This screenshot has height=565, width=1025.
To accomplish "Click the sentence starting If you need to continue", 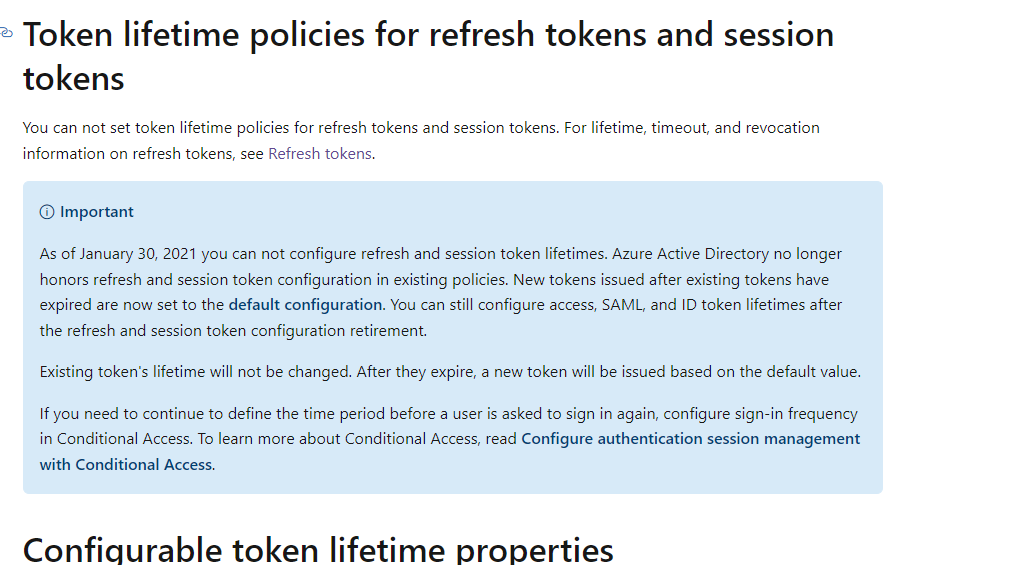I will (448, 426).
